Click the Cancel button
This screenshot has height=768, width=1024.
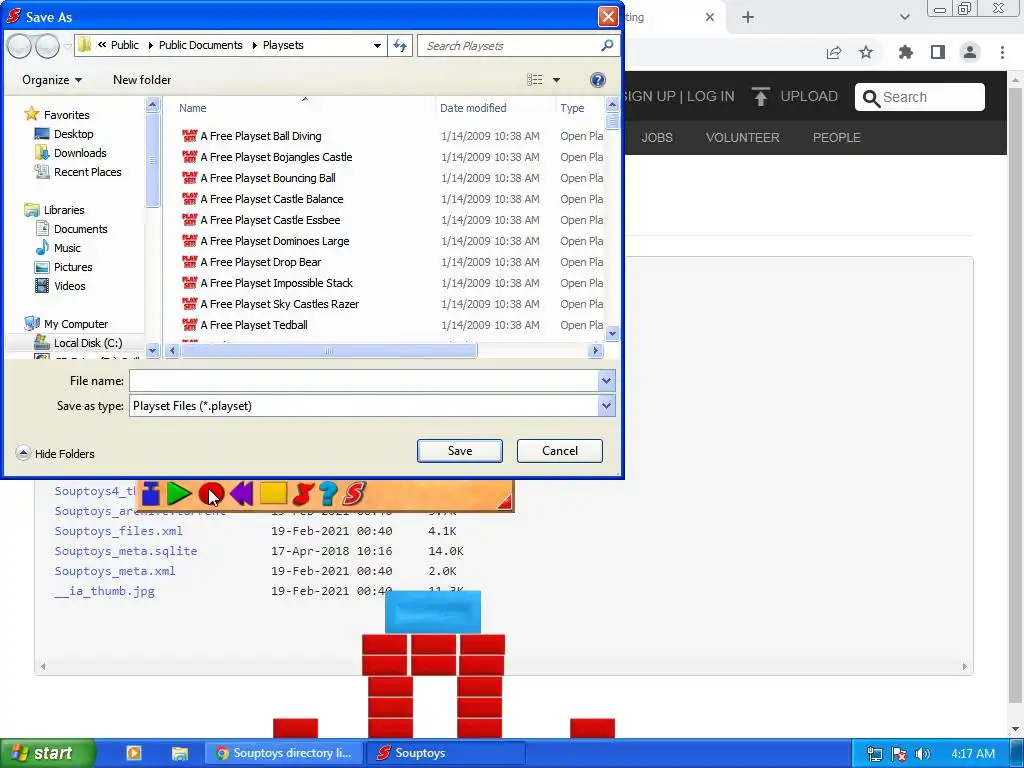560,451
